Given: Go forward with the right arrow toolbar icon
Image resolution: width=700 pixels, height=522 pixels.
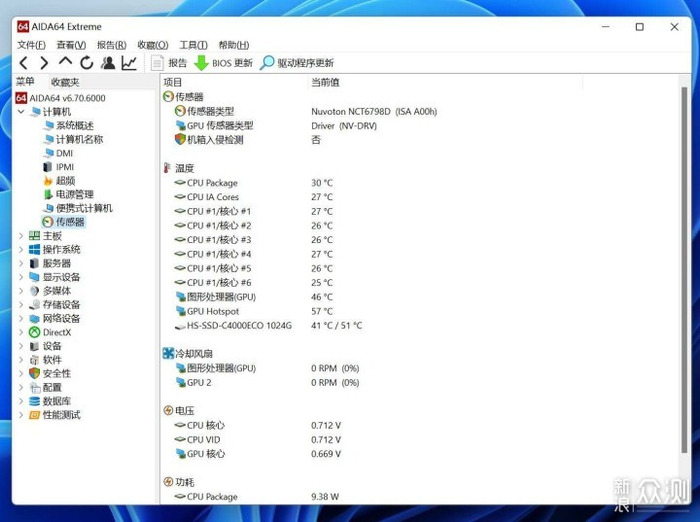Looking at the screenshot, I should pyautogui.click(x=44, y=63).
